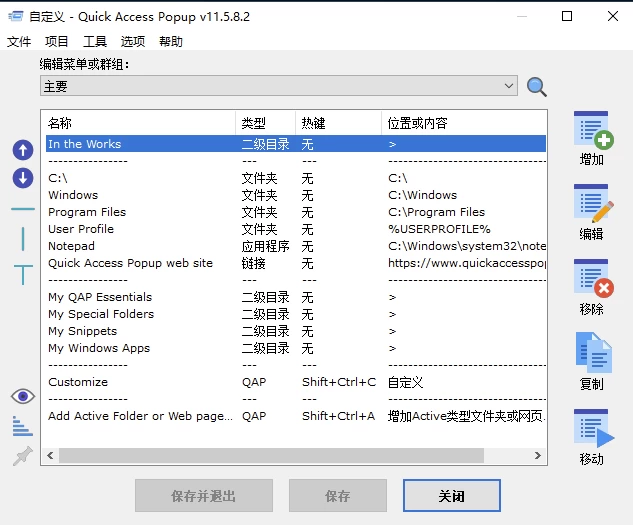The height and width of the screenshot is (525, 633).
Task: Click the sort favorites bars icon
Action: pyautogui.click(x=22, y=426)
